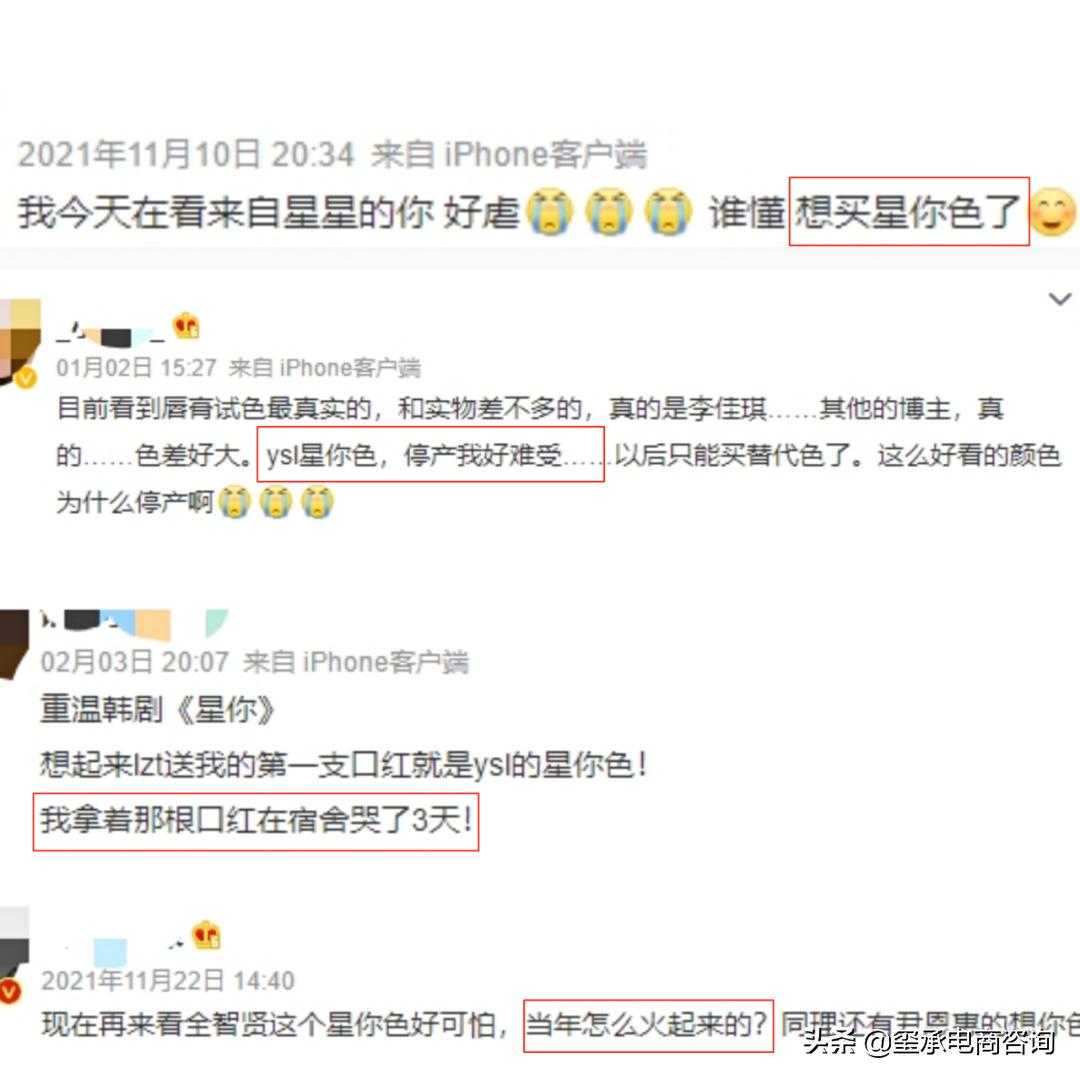1080x1080 pixels.
Task: Click the third crying emoji after 好虐
Action: pos(667,211)
